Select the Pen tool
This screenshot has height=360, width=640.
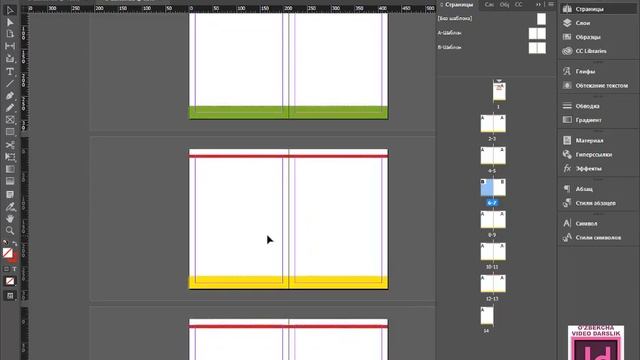click(10, 96)
